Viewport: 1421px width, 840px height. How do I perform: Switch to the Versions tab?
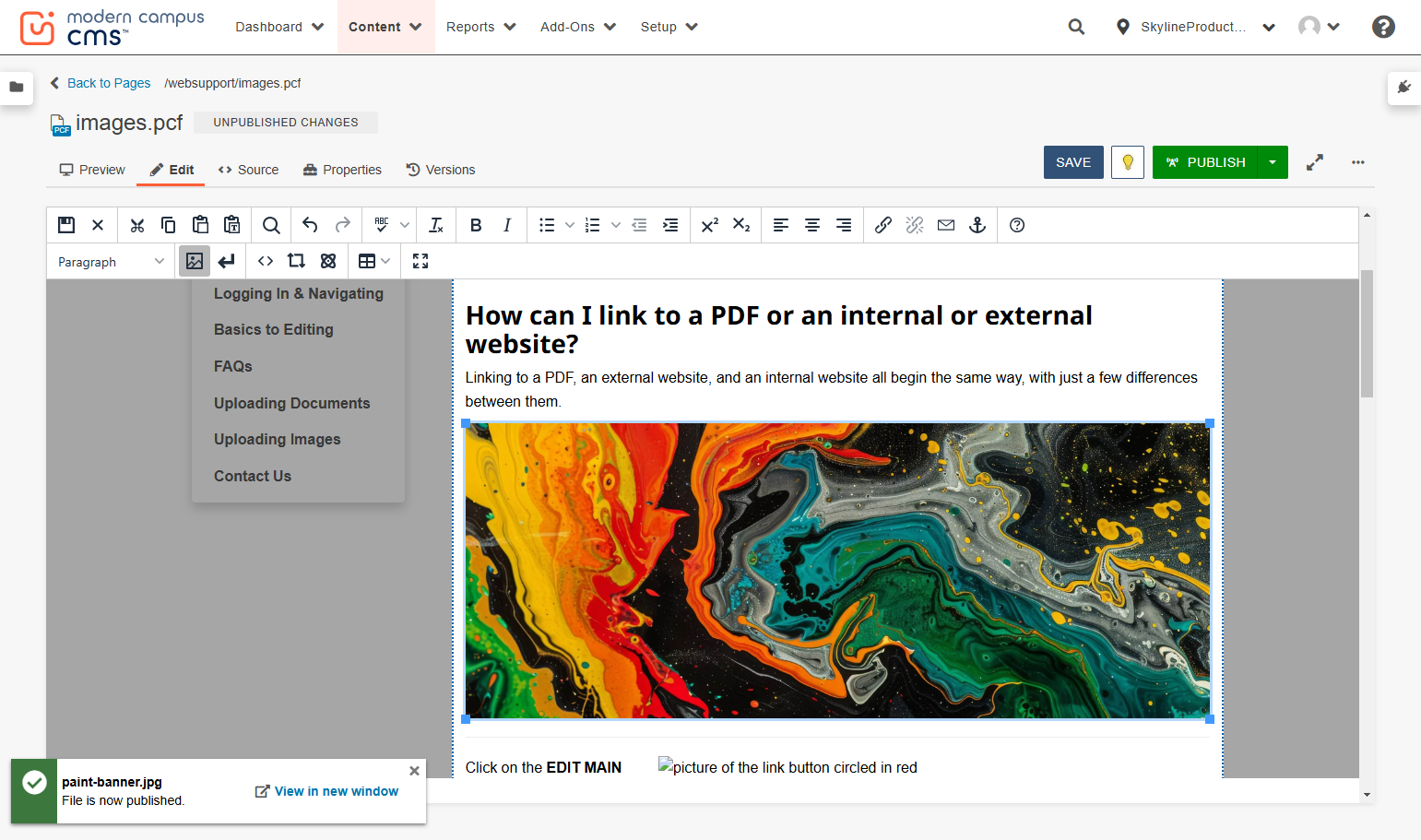coord(441,170)
